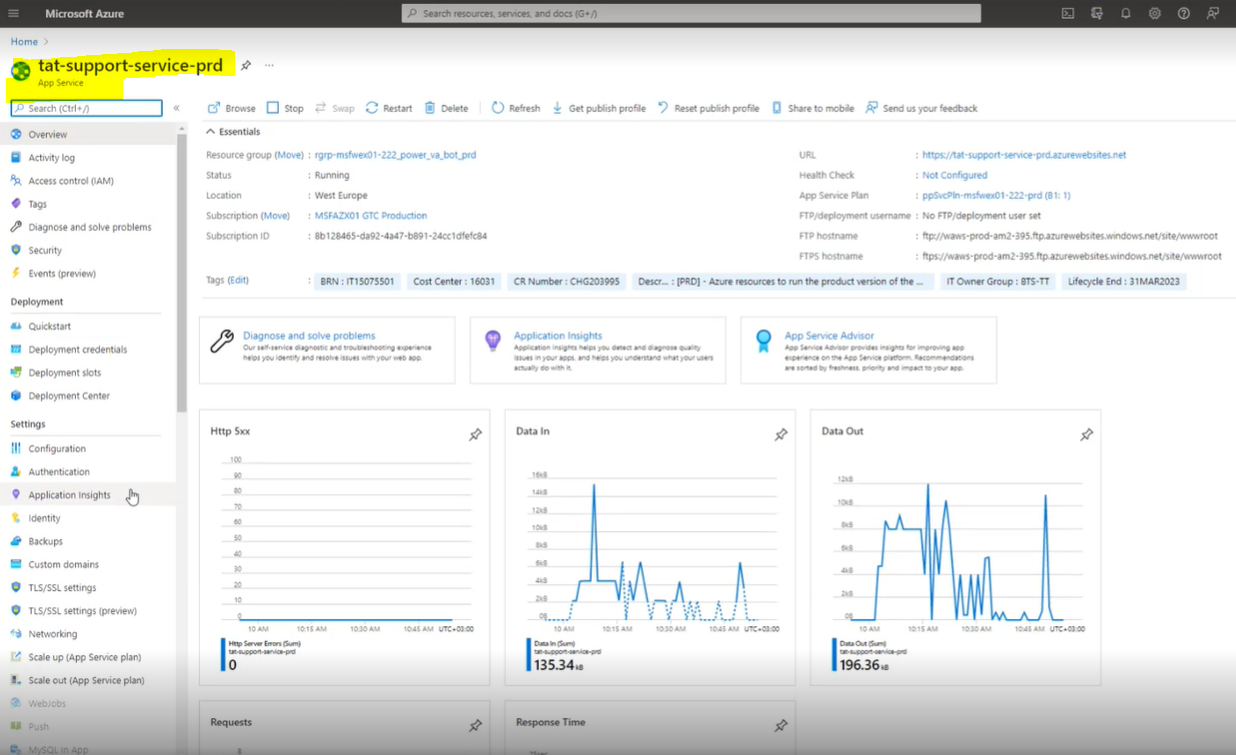Click the Browse toolbar button
Viewport: 1236px width, 755px height.
point(231,108)
